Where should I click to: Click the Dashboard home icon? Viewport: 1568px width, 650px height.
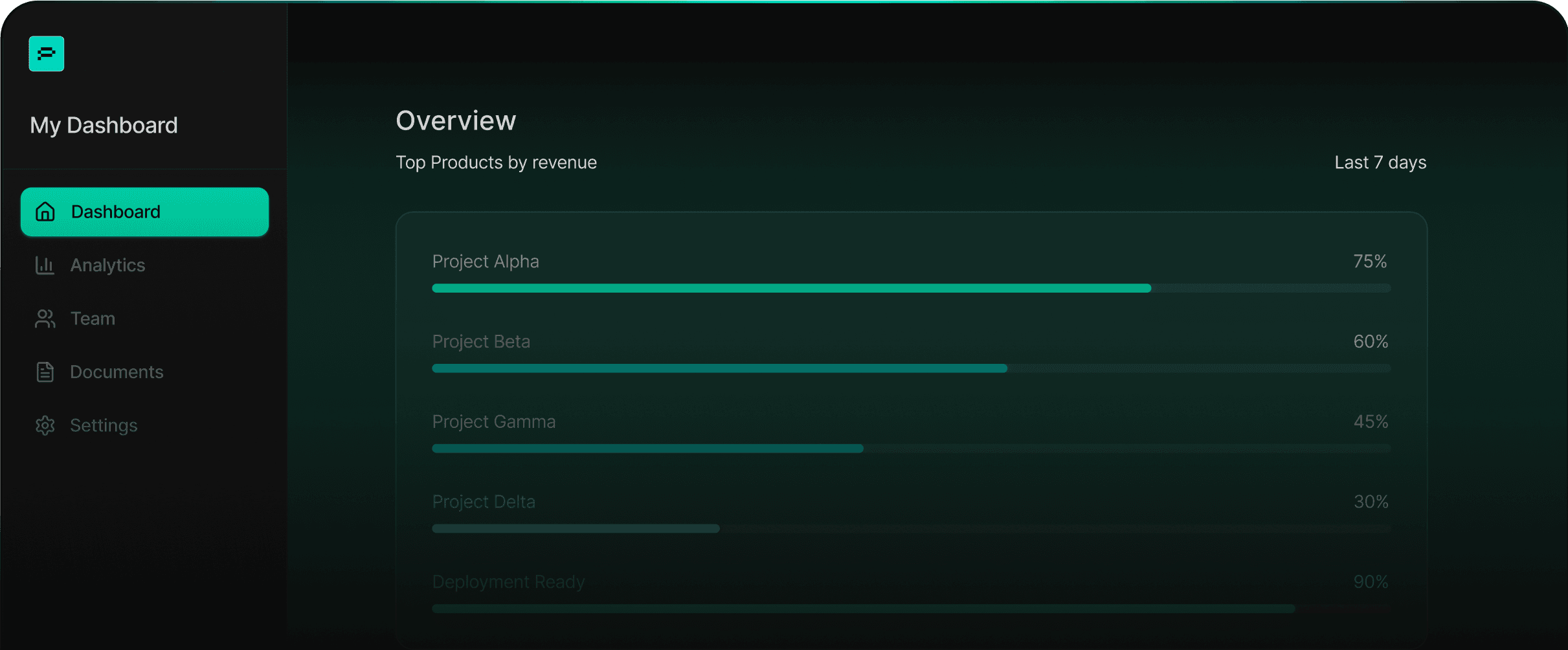pos(45,212)
